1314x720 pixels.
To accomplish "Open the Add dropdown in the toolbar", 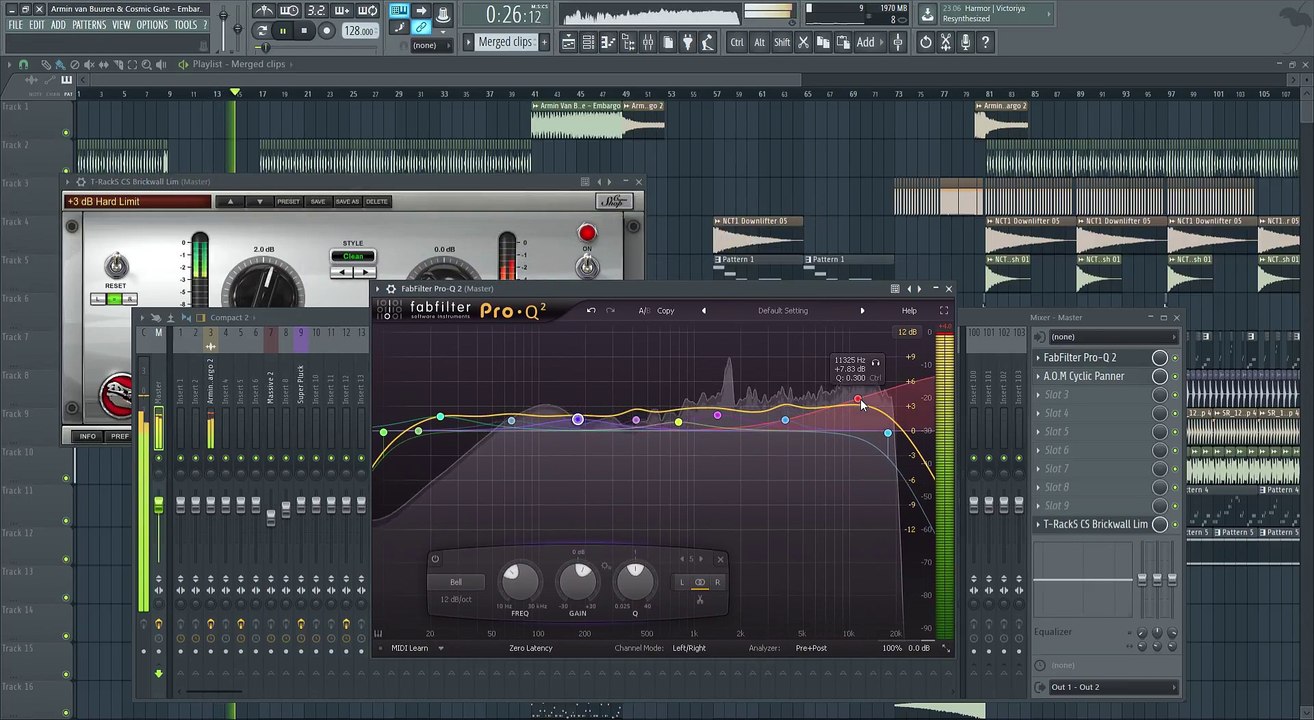I will click(x=870, y=42).
